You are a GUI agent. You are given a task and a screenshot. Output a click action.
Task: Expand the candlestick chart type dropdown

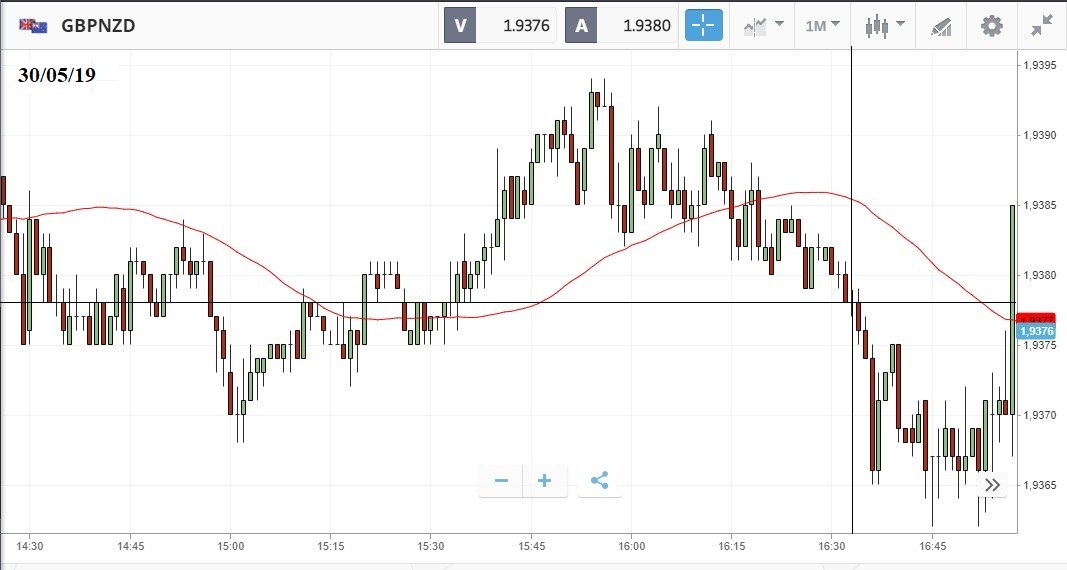[x=884, y=26]
